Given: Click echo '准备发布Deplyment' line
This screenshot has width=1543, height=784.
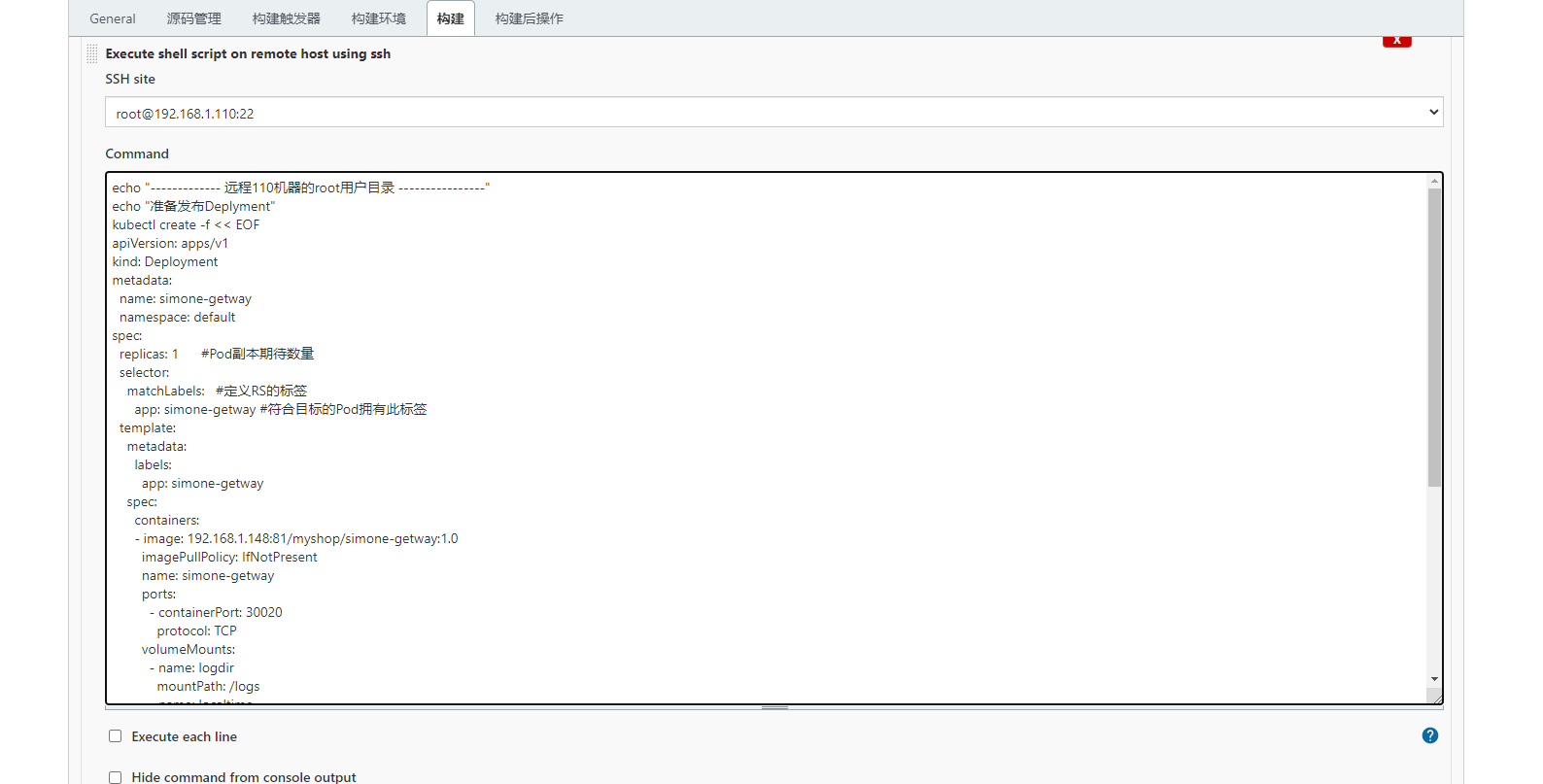Looking at the screenshot, I should pyautogui.click(x=193, y=206).
